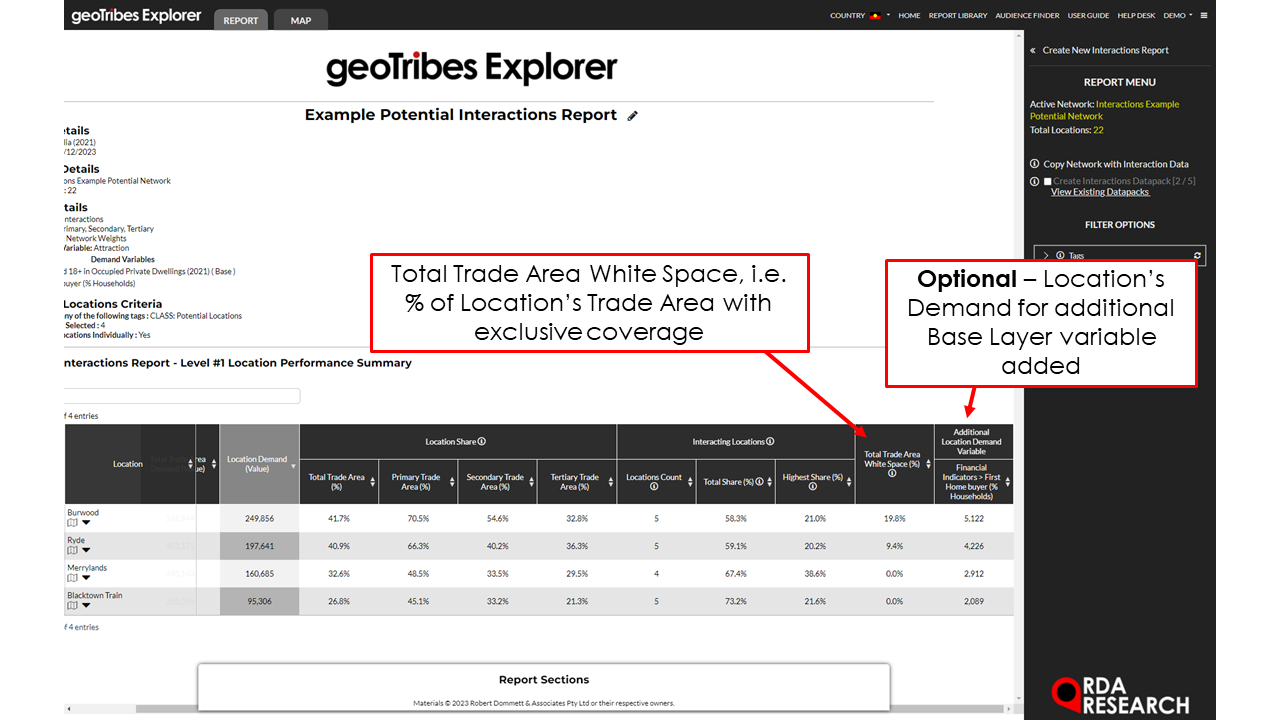The height and width of the screenshot is (720, 1280).
Task: Expand Burwood row dropdown arrow
Action: 86,522
